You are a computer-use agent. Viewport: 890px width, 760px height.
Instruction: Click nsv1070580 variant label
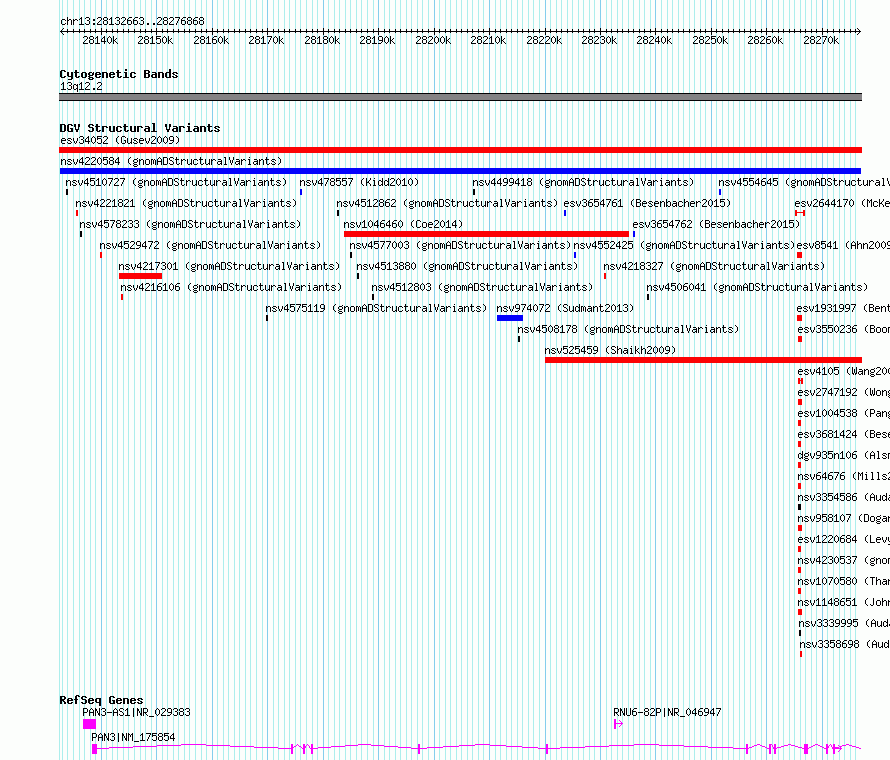pyautogui.click(x=843, y=581)
